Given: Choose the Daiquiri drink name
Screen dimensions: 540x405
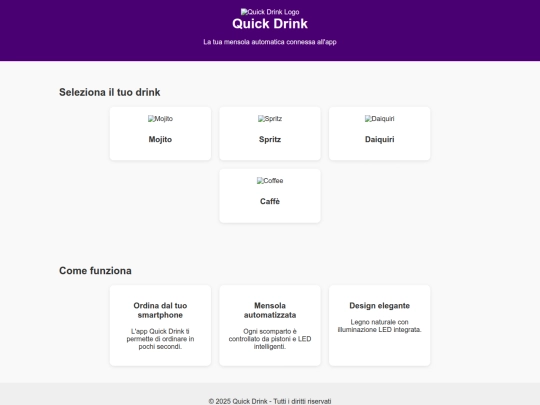Looking at the screenshot, I should (379, 139).
